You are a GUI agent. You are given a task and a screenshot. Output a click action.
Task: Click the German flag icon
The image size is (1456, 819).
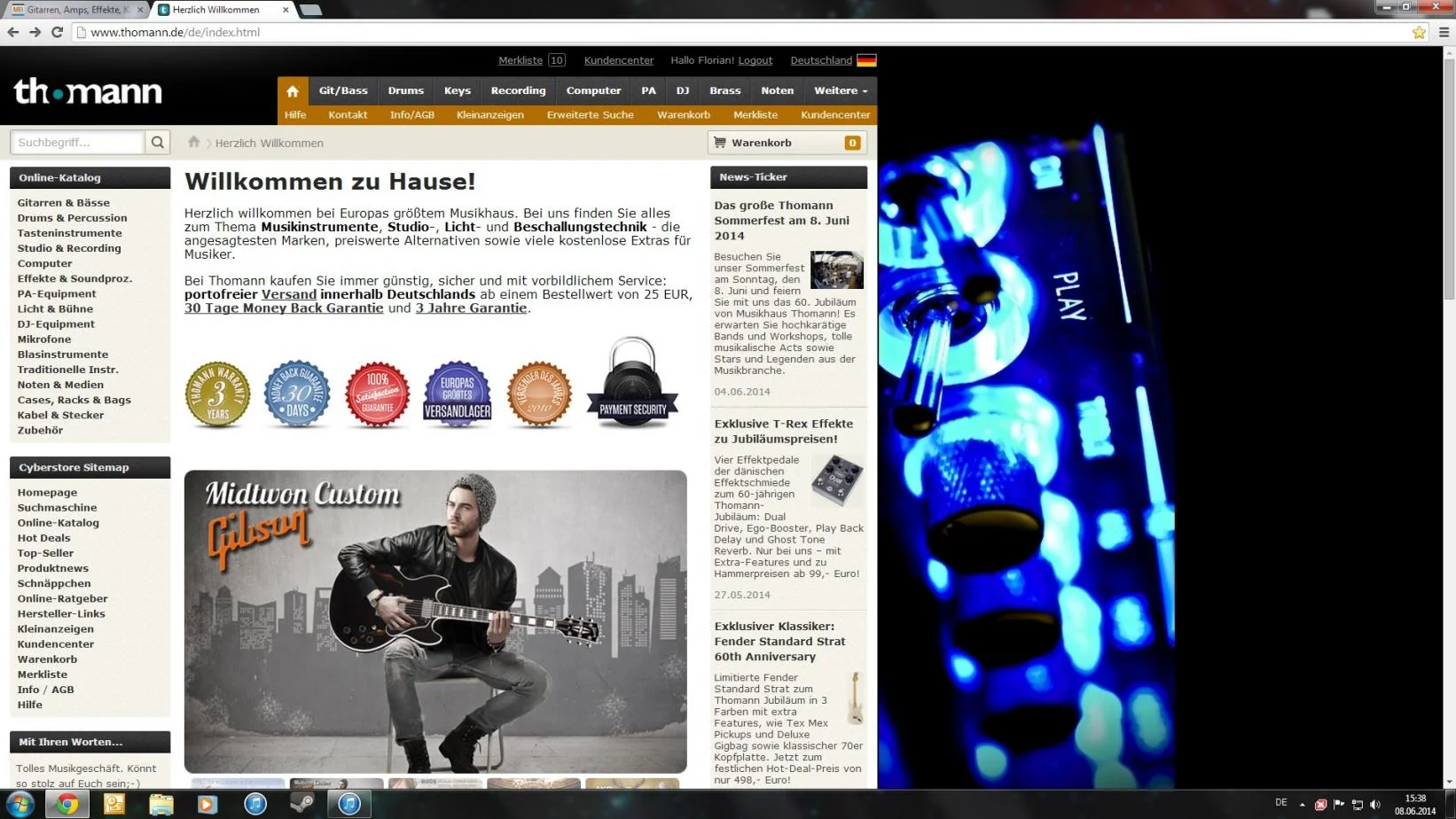866,60
